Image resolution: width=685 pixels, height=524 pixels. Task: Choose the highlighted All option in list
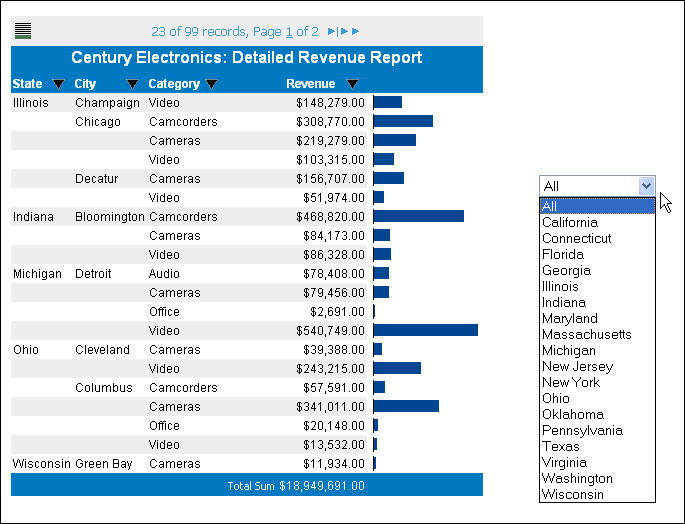551,206
